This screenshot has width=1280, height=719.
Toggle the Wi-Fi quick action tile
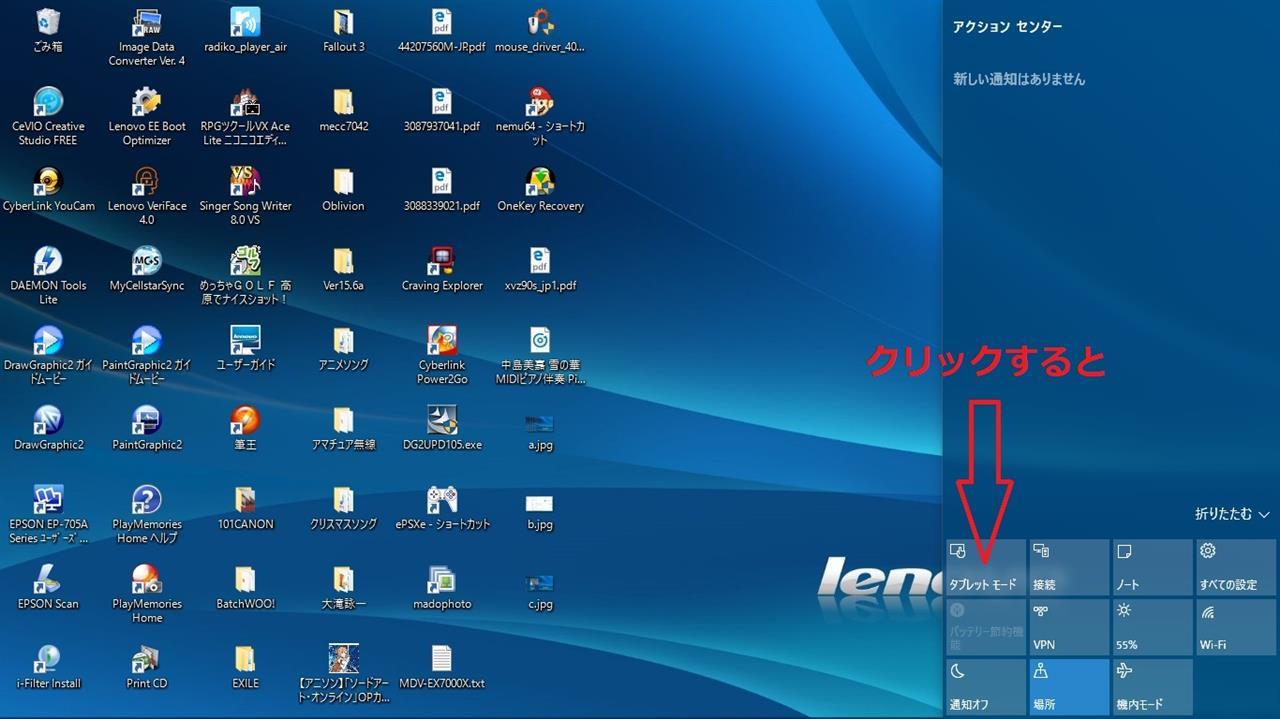[x=1236, y=627]
